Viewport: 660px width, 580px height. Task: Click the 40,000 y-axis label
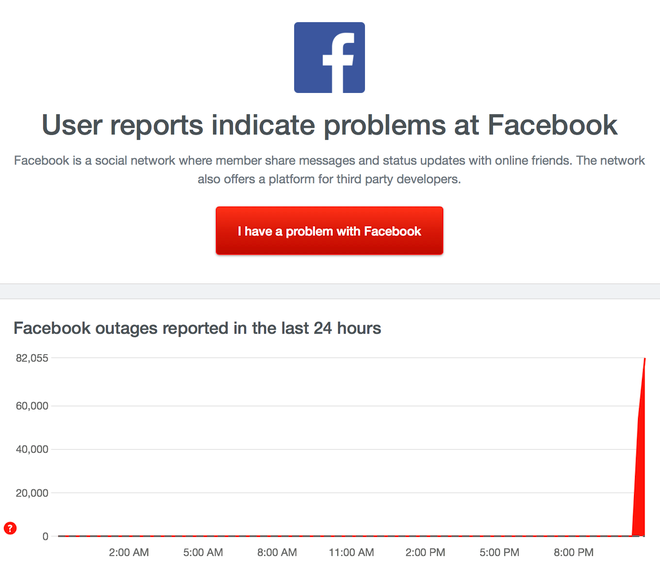click(x=32, y=449)
